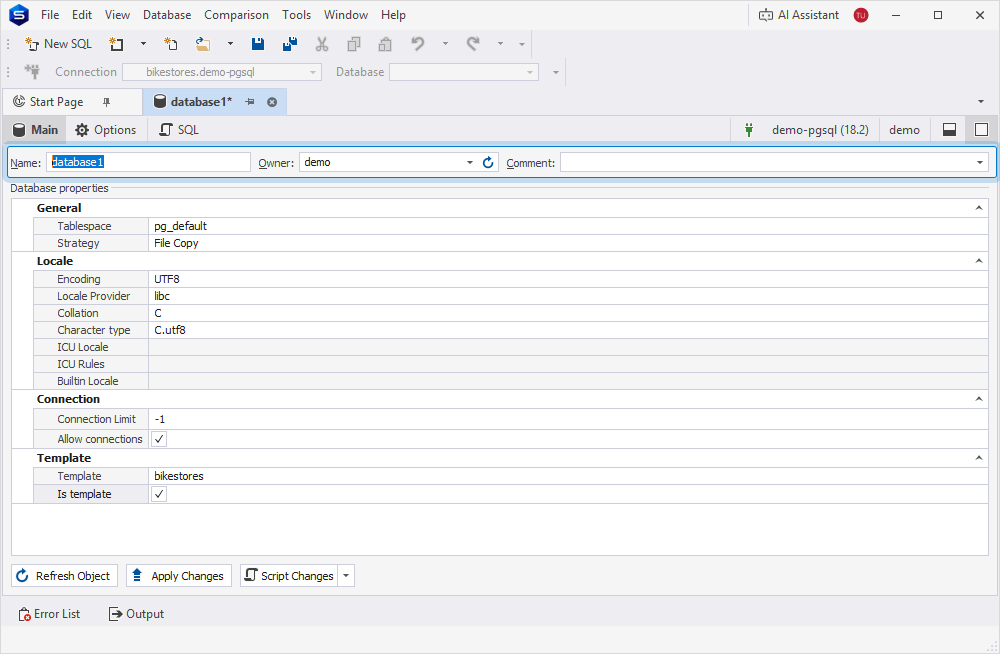Close the database1 tab
Viewport: 1000px width, 654px height.
[272, 102]
